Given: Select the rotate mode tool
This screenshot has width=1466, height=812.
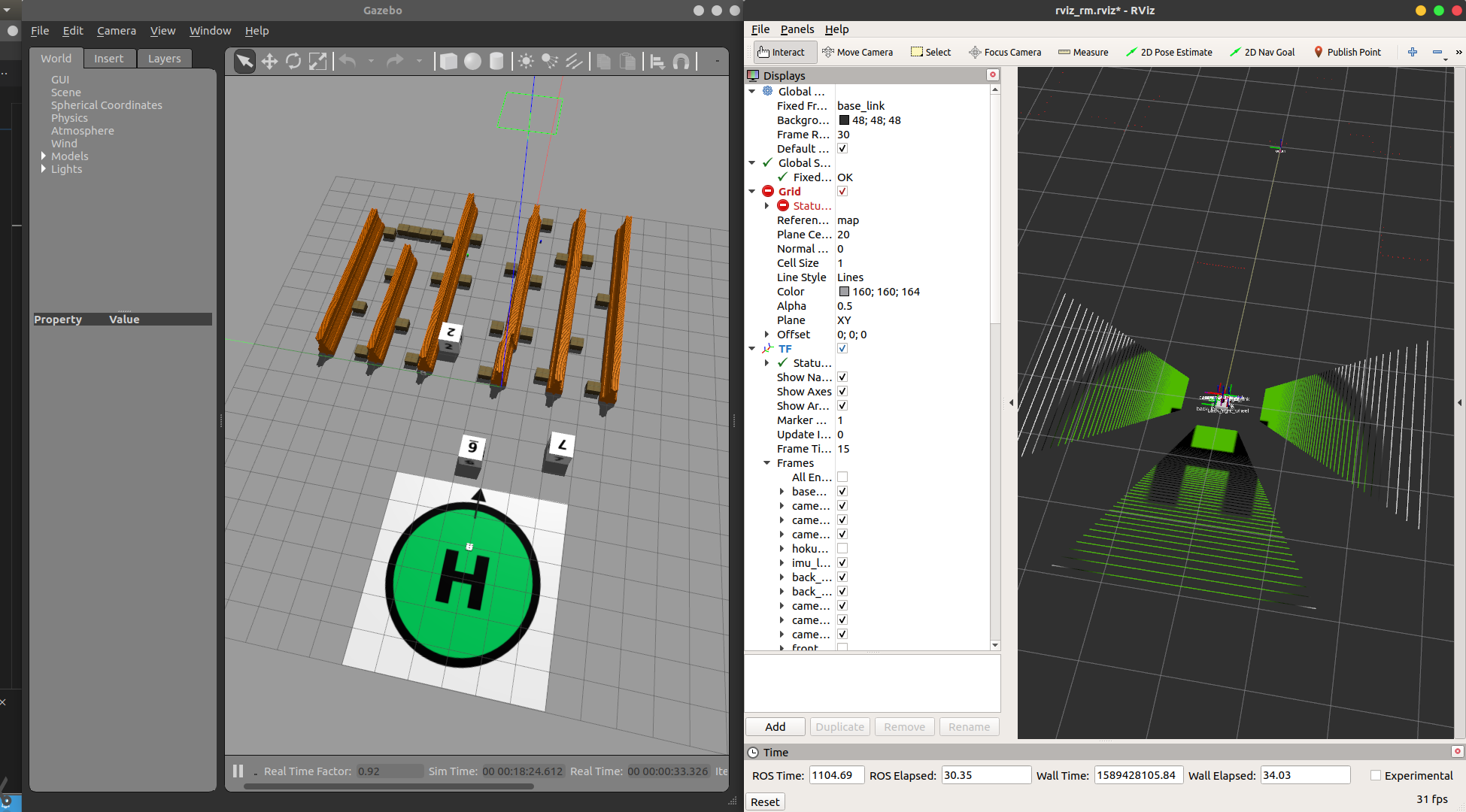Looking at the screenshot, I should 293,62.
